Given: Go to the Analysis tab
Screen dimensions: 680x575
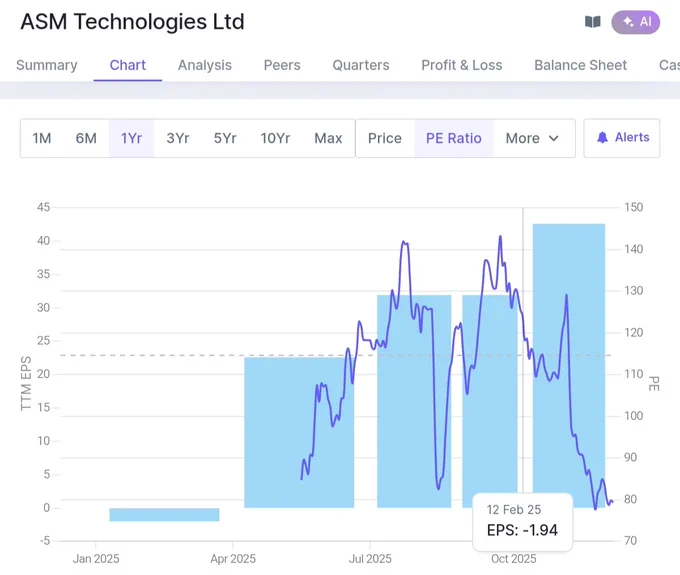Looking at the screenshot, I should click(205, 65).
